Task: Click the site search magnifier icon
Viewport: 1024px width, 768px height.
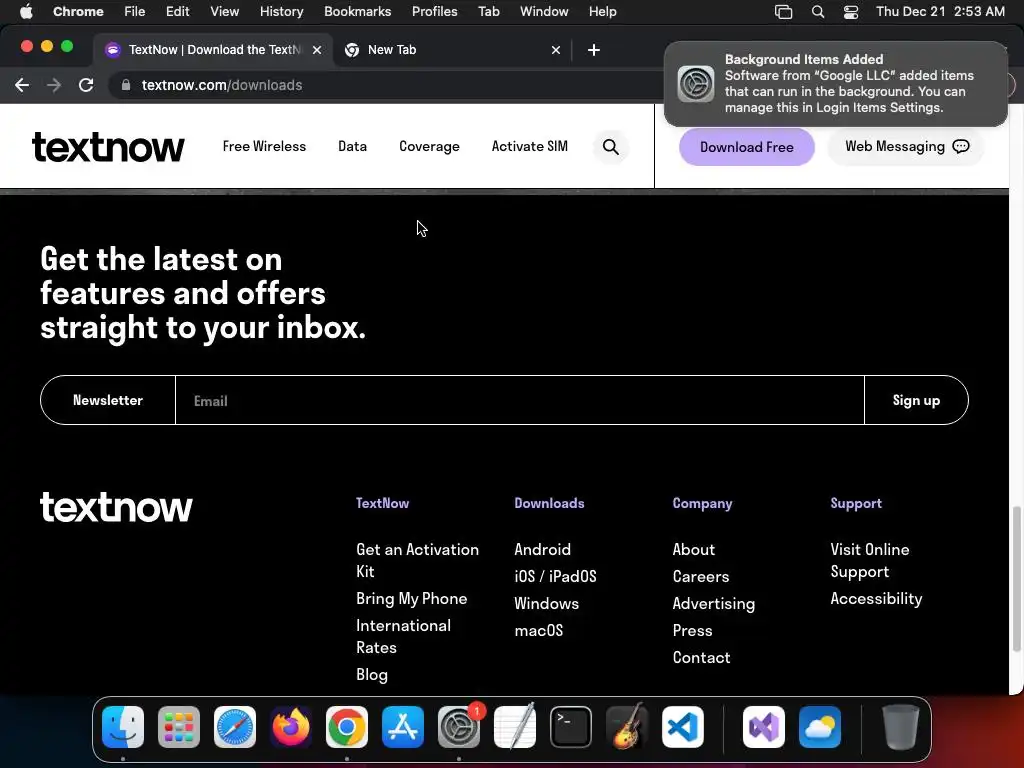Action: (x=611, y=147)
